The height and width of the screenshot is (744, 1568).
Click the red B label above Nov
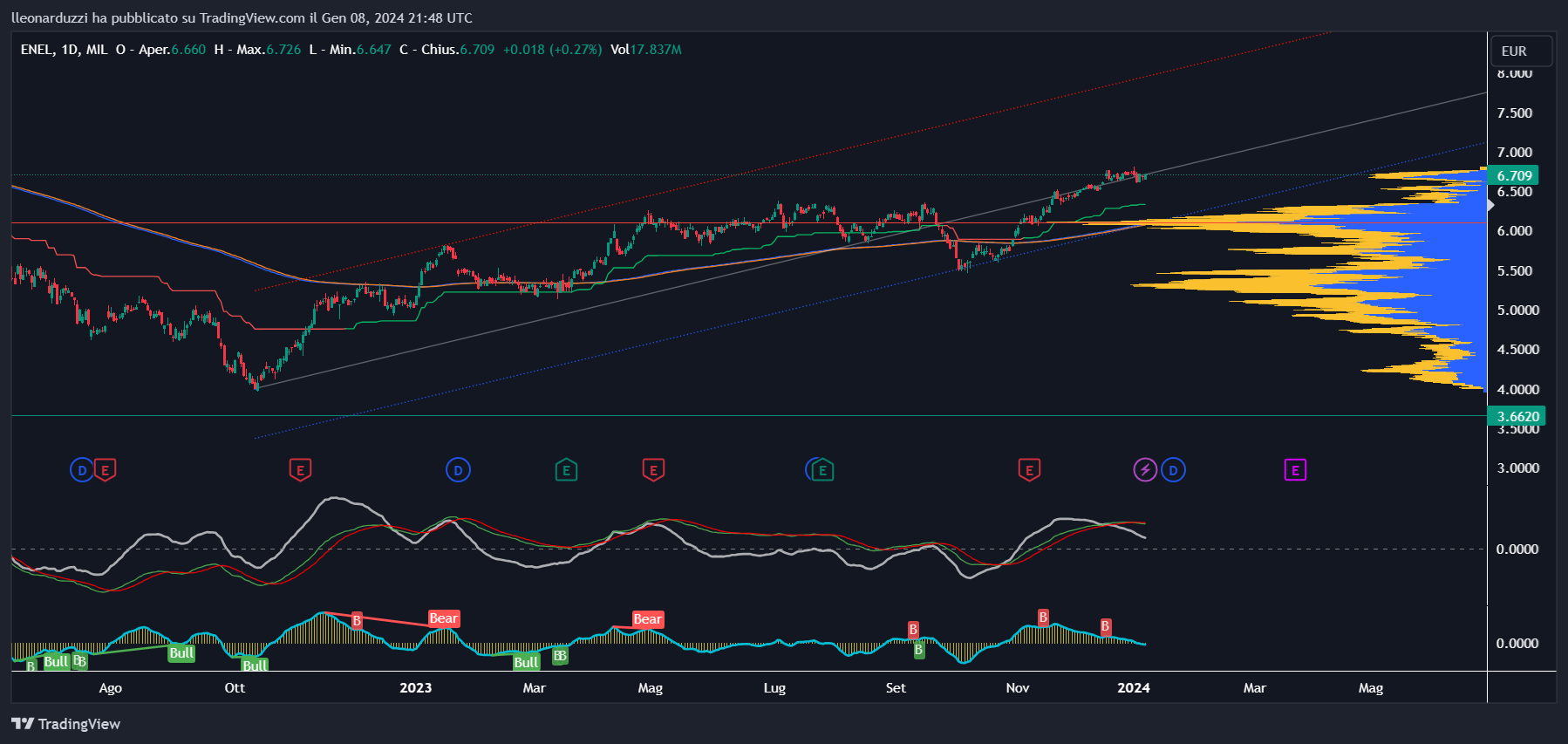click(x=1043, y=618)
